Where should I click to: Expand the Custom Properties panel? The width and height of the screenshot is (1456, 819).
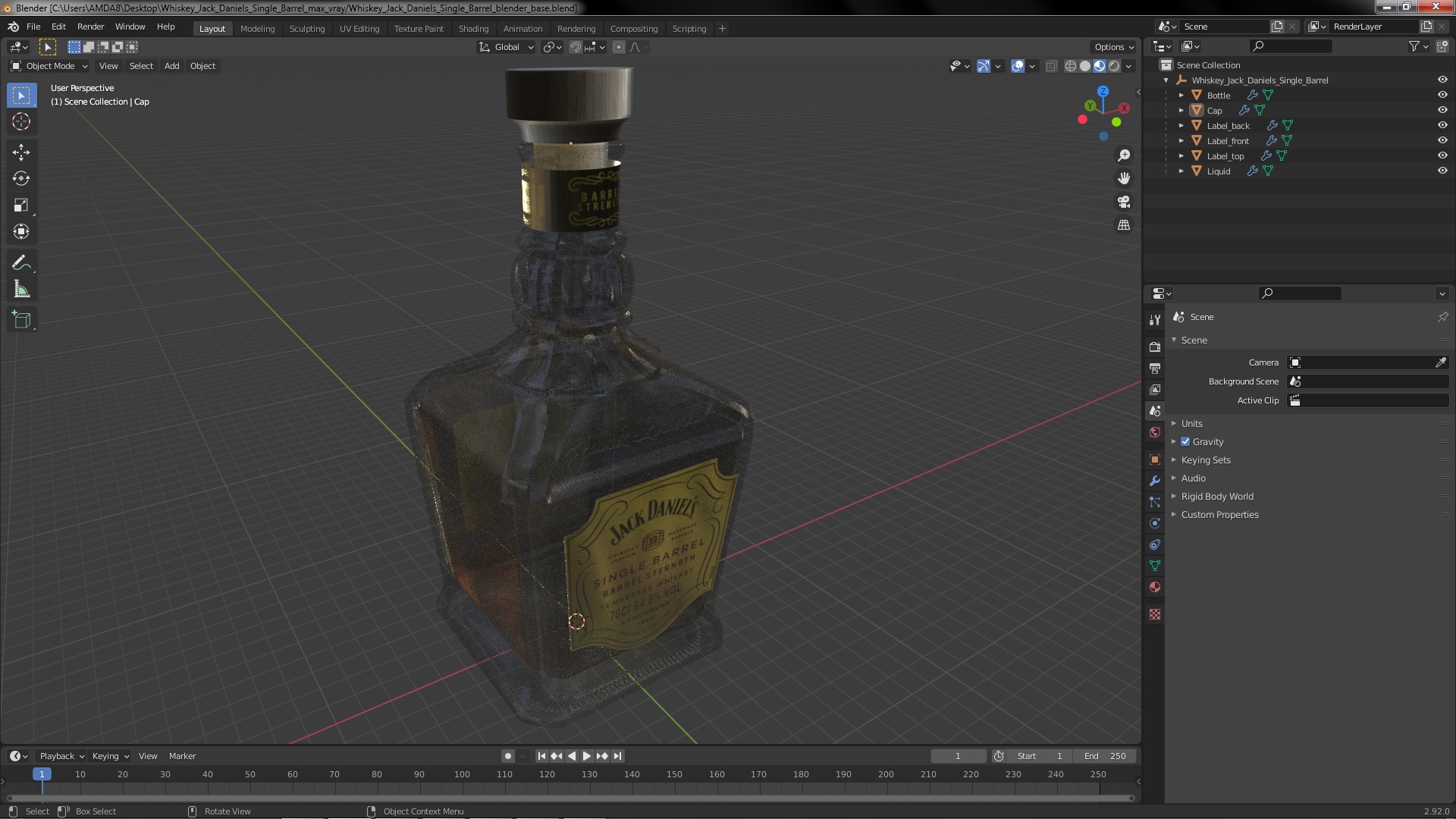coord(1219,514)
